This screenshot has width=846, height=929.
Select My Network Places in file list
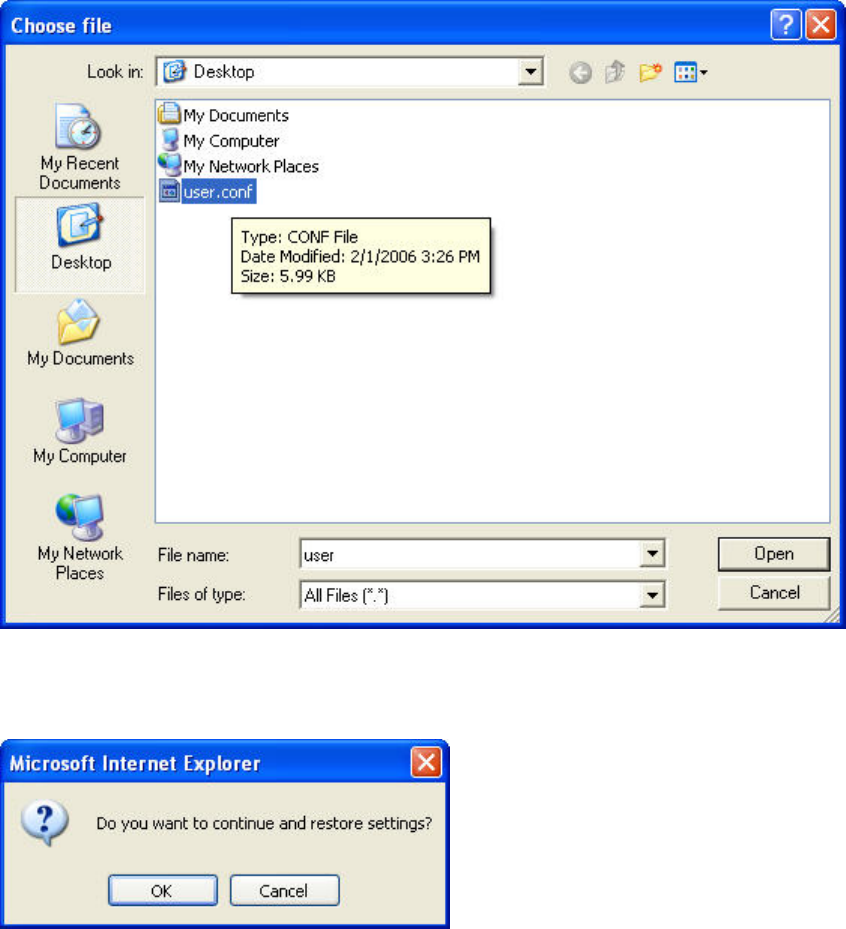coord(239,166)
